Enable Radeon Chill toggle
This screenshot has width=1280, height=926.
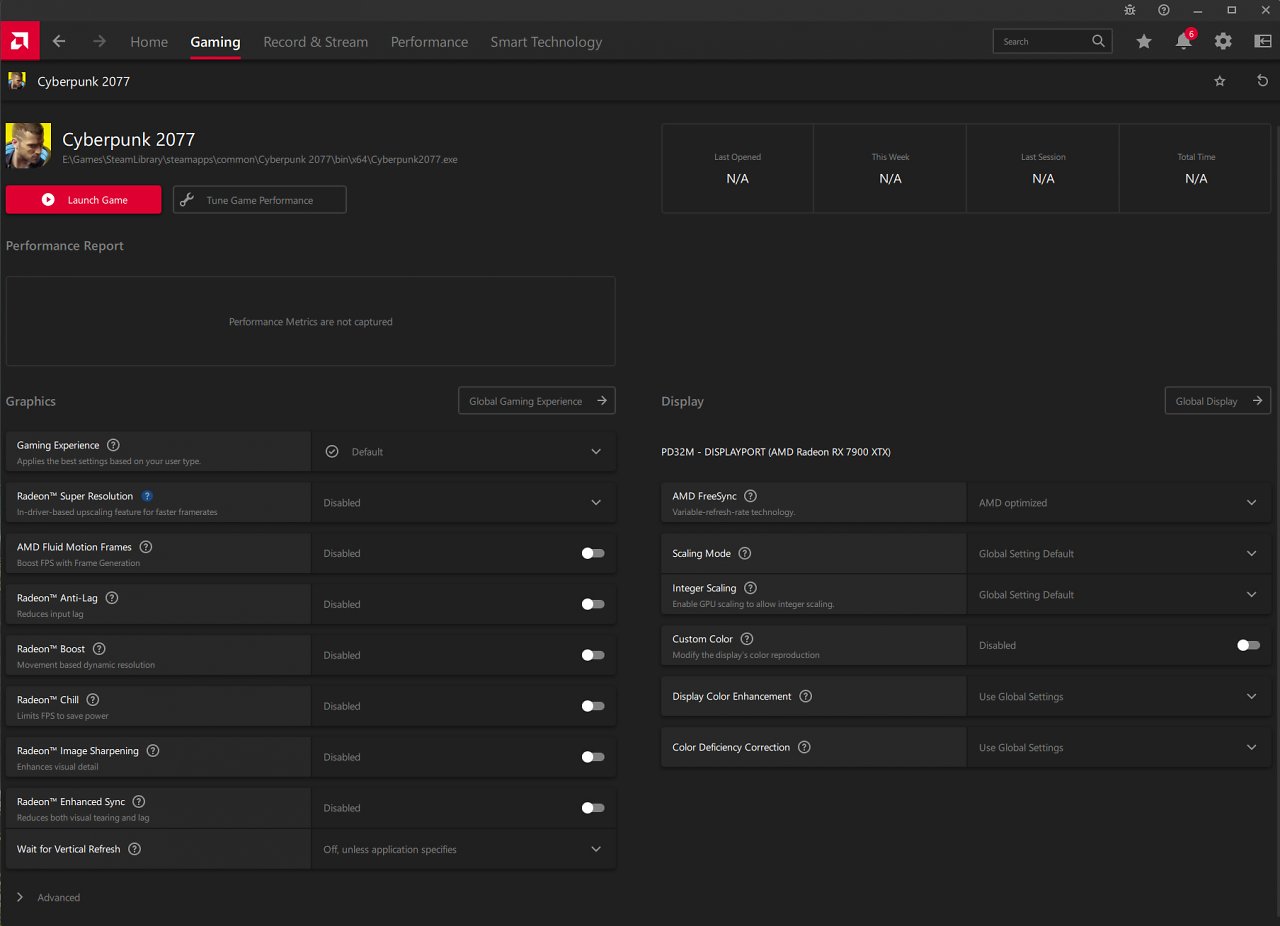(x=593, y=706)
